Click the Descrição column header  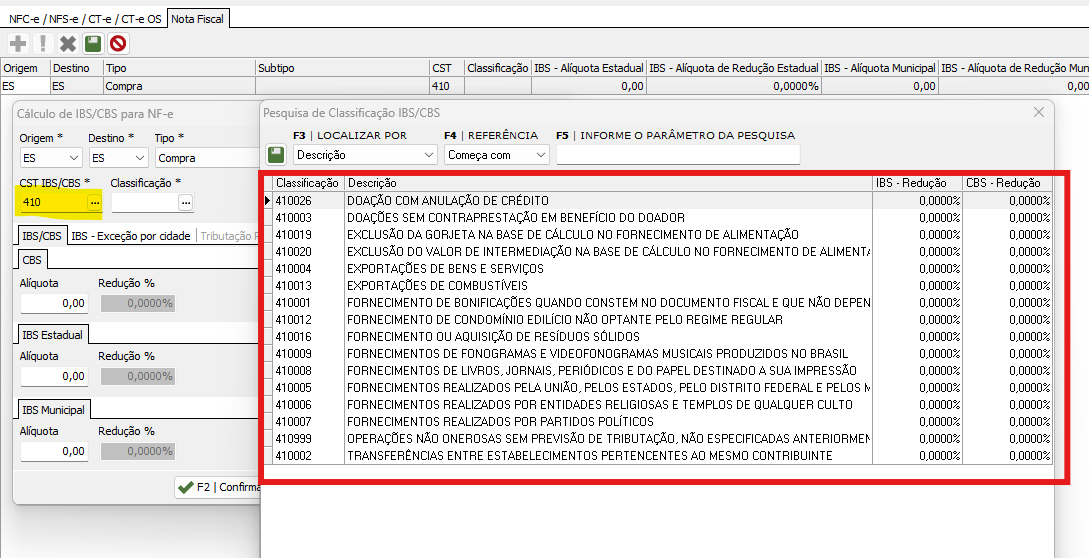(x=608, y=183)
